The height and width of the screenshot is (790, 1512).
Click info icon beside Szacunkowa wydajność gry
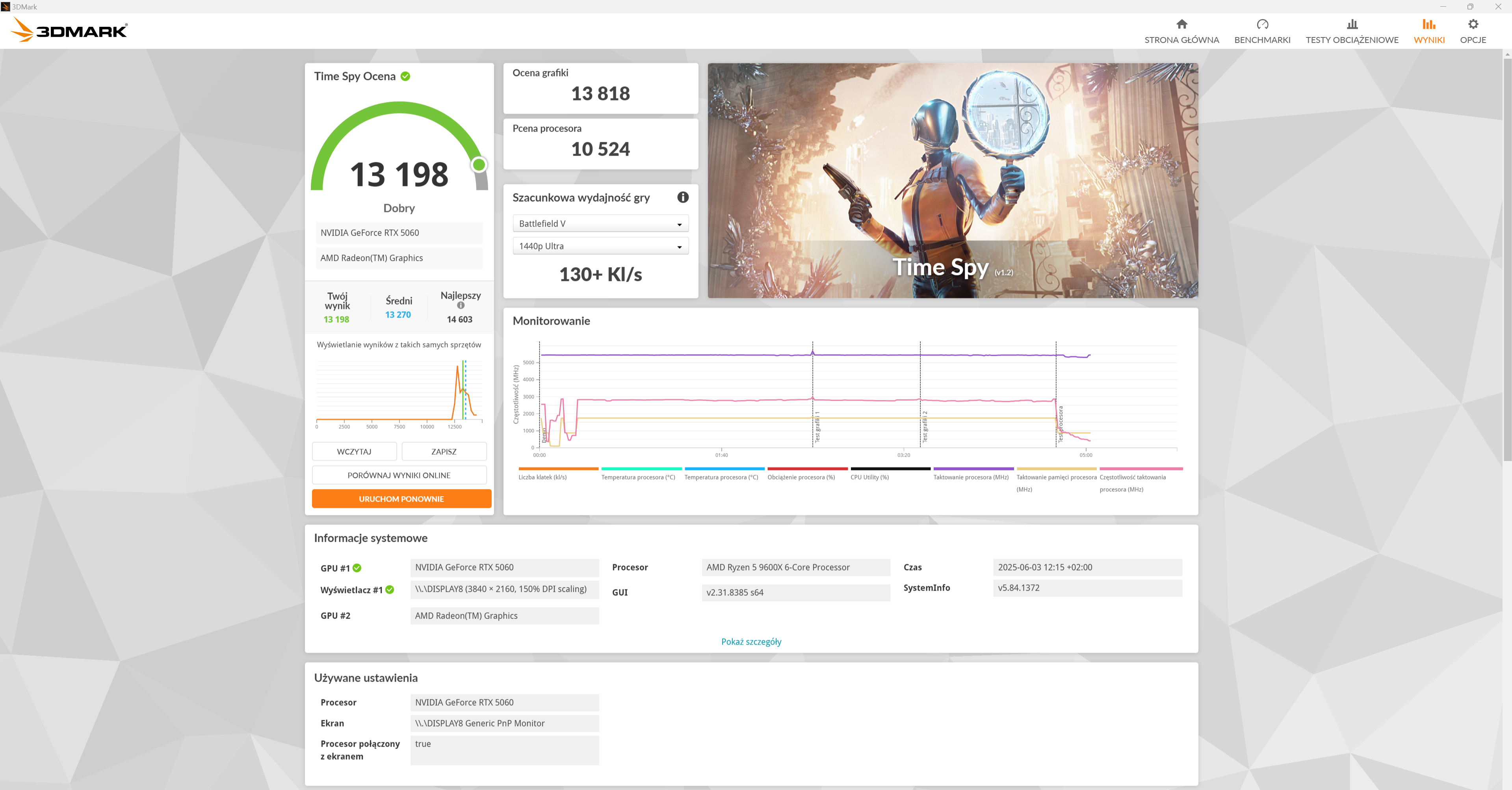tap(683, 197)
